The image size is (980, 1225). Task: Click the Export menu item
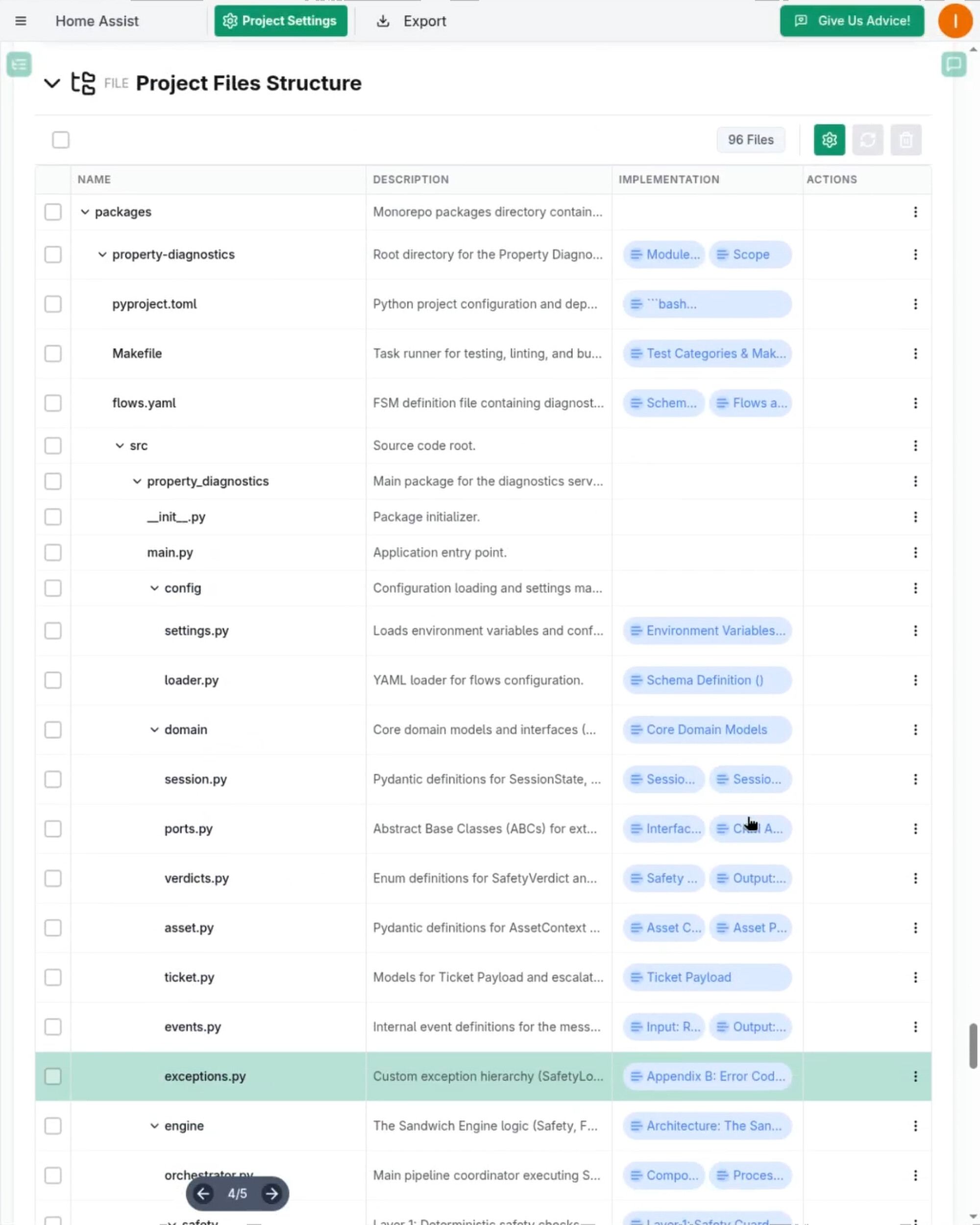coord(412,21)
